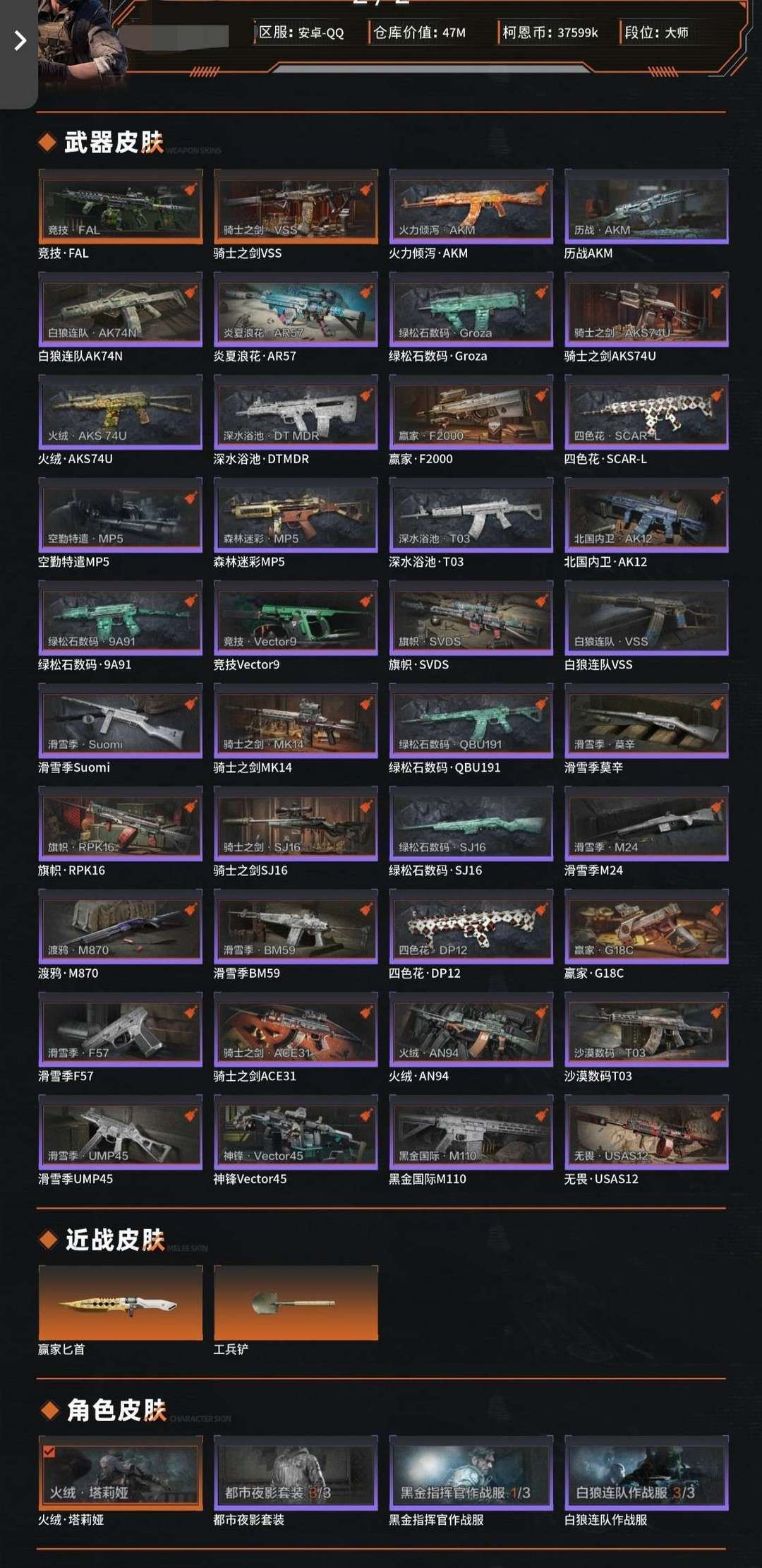Select the 工兵铲 melee skin

pyautogui.click(x=296, y=1303)
